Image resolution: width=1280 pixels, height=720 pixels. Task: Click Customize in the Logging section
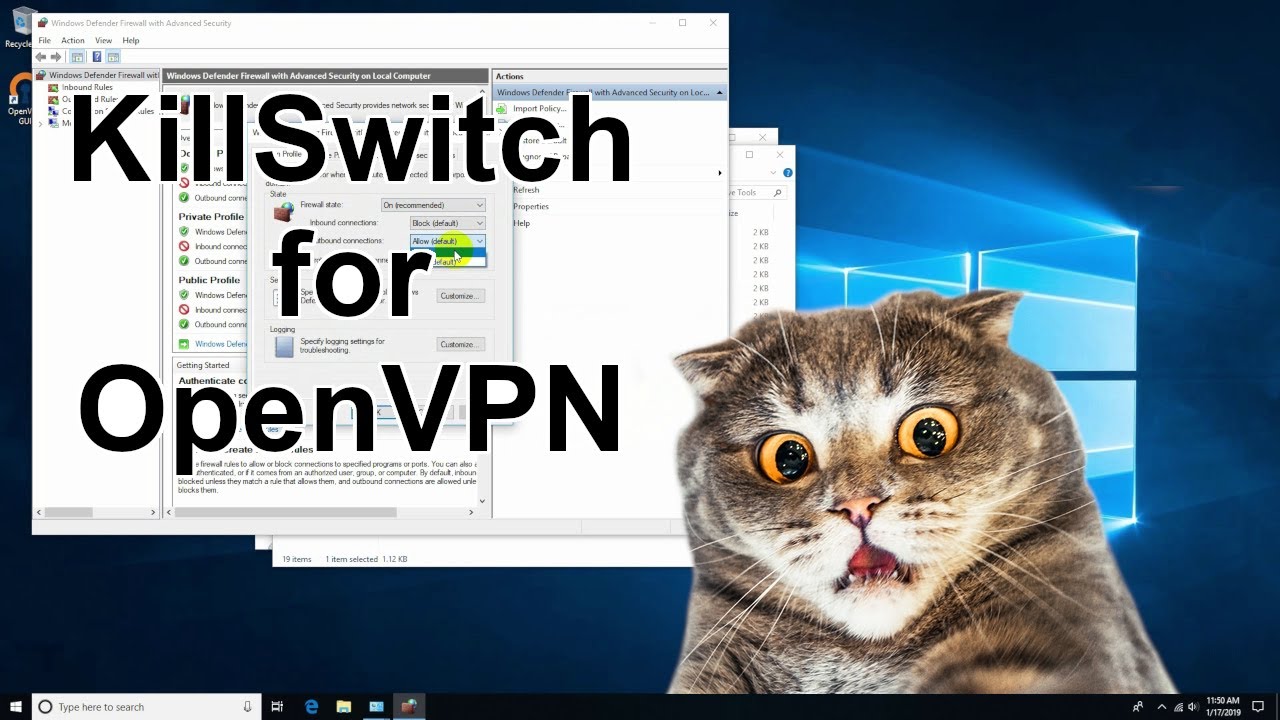(460, 344)
